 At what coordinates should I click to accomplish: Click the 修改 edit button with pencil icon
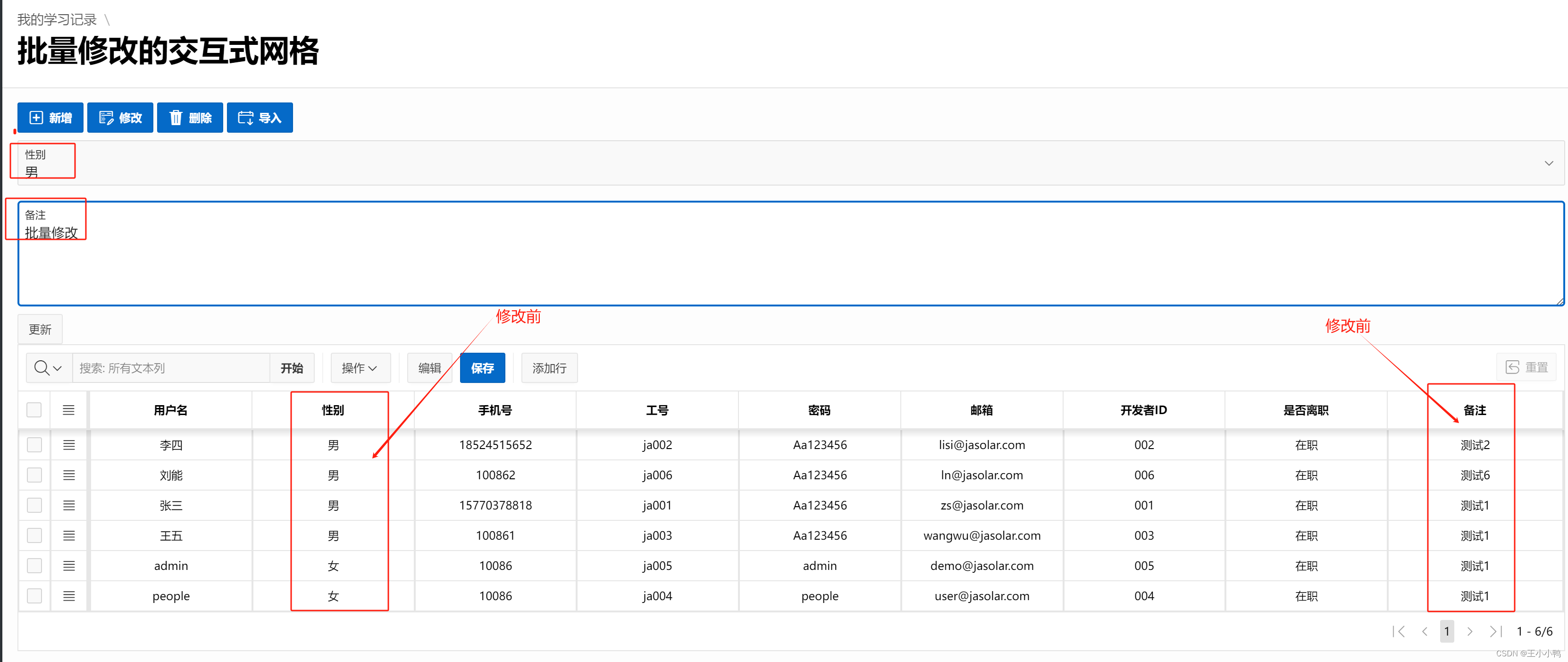click(x=120, y=118)
